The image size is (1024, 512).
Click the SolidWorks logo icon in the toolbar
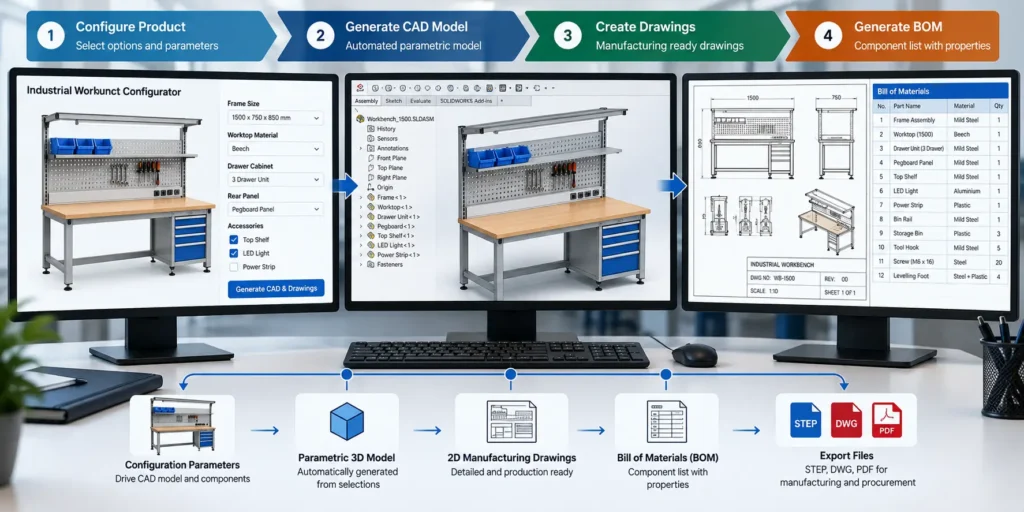359,88
